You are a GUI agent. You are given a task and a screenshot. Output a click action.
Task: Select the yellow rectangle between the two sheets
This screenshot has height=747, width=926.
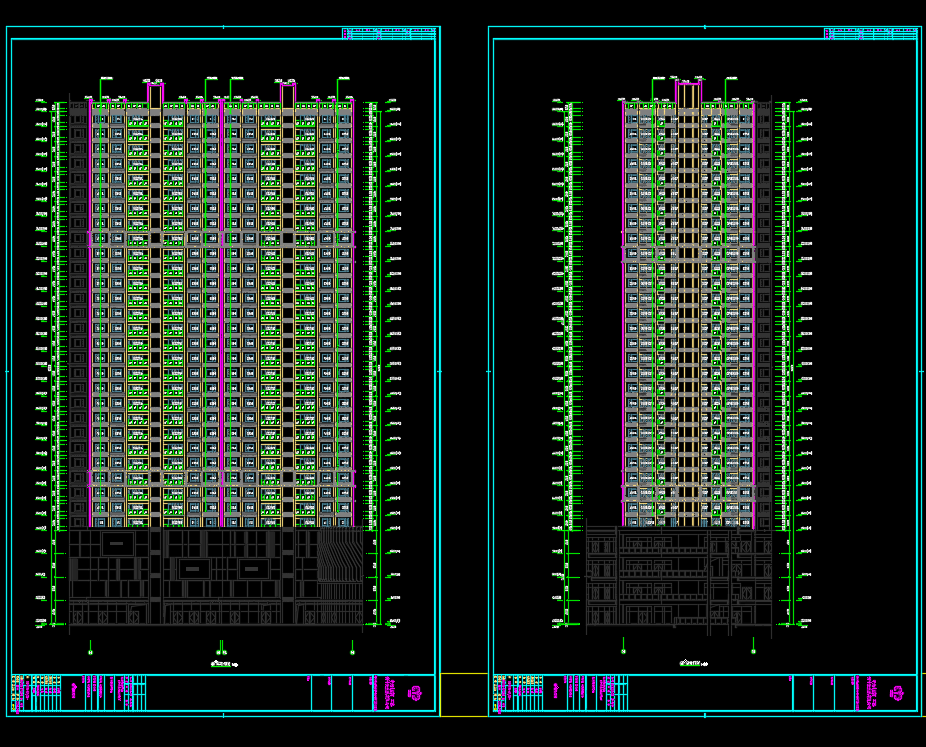click(x=464, y=695)
